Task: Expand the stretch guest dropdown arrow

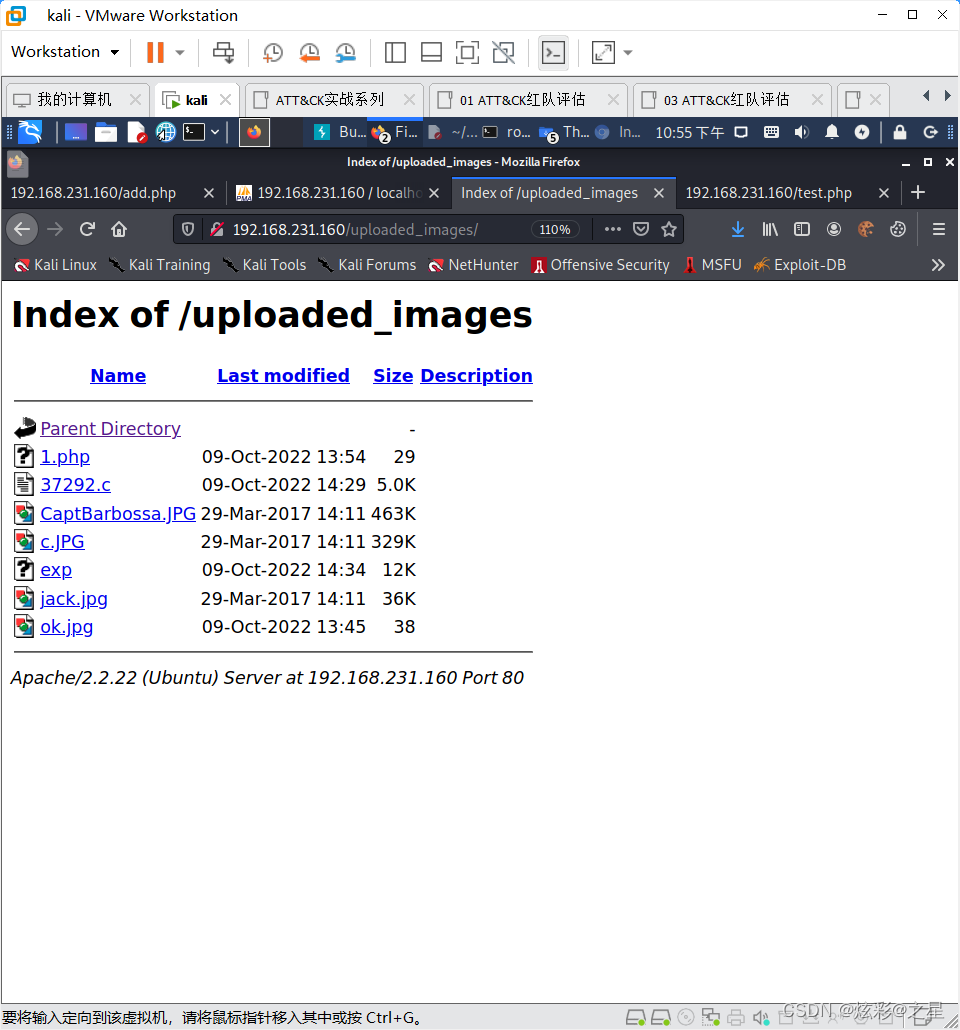Action: click(628, 53)
